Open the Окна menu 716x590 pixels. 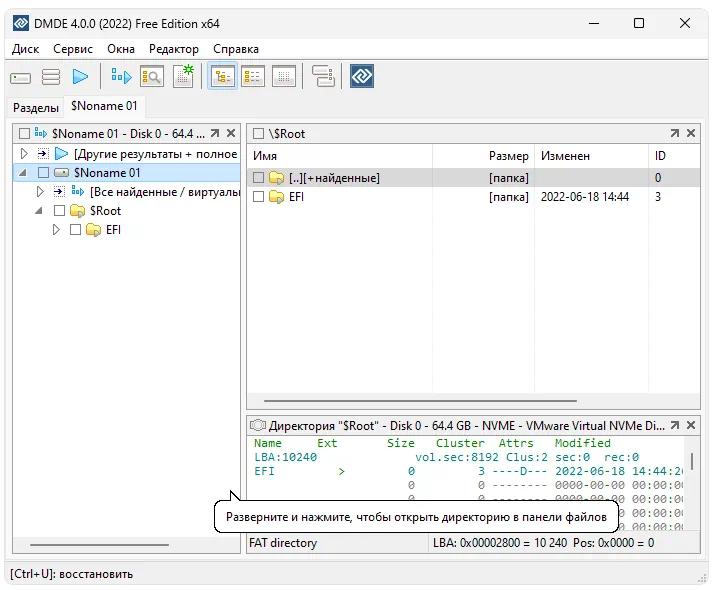pyautogui.click(x=121, y=49)
